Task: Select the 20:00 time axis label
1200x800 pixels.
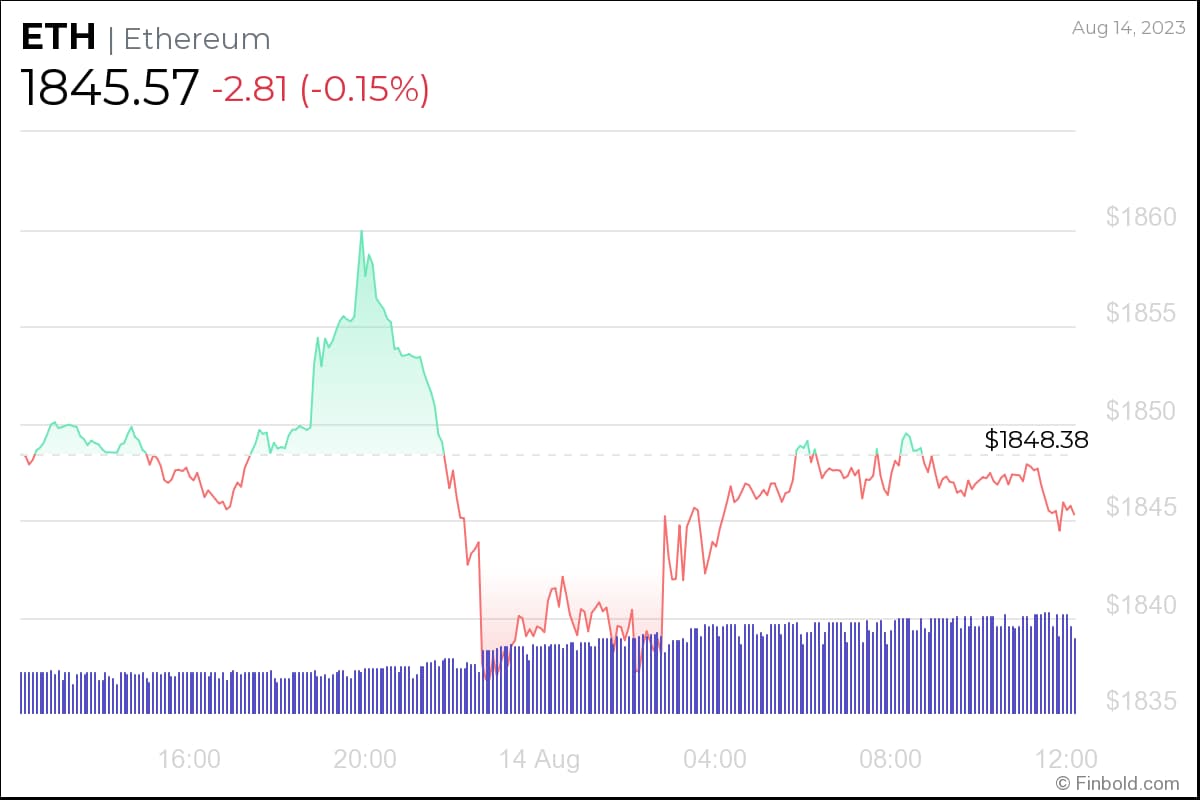Action: tap(365, 759)
